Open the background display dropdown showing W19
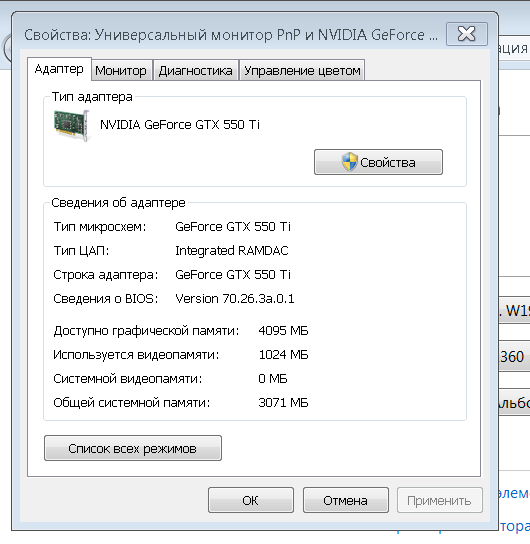 coord(514,310)
